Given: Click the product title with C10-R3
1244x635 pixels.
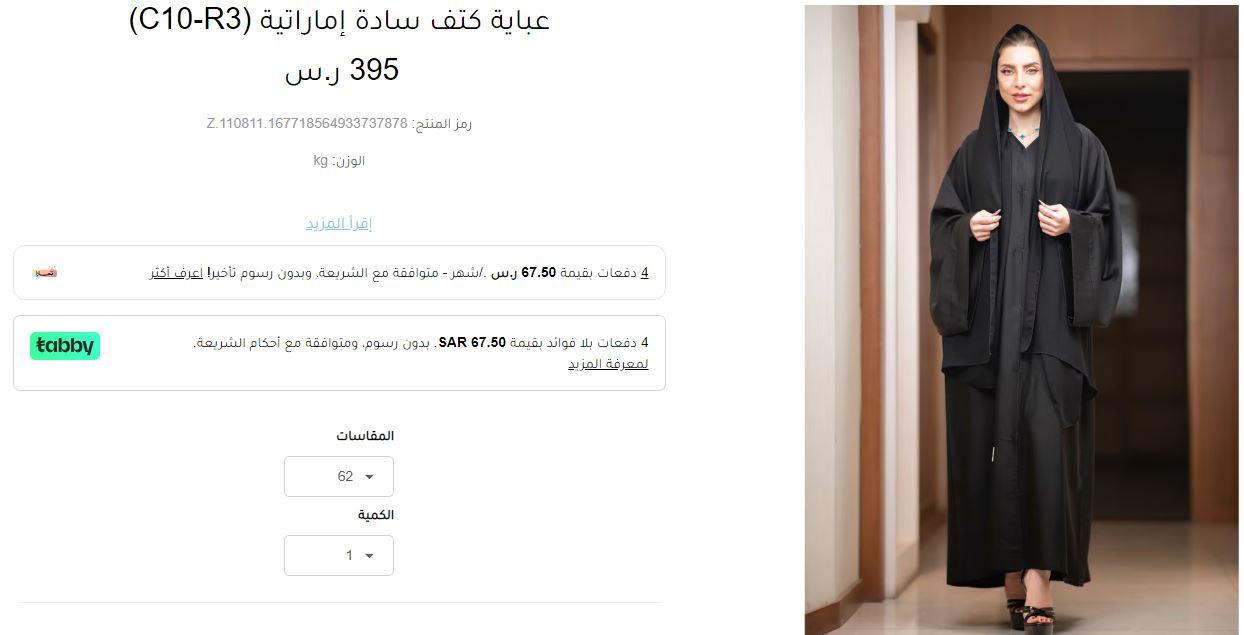Looking at the screenshot, I should coord(339,20).
